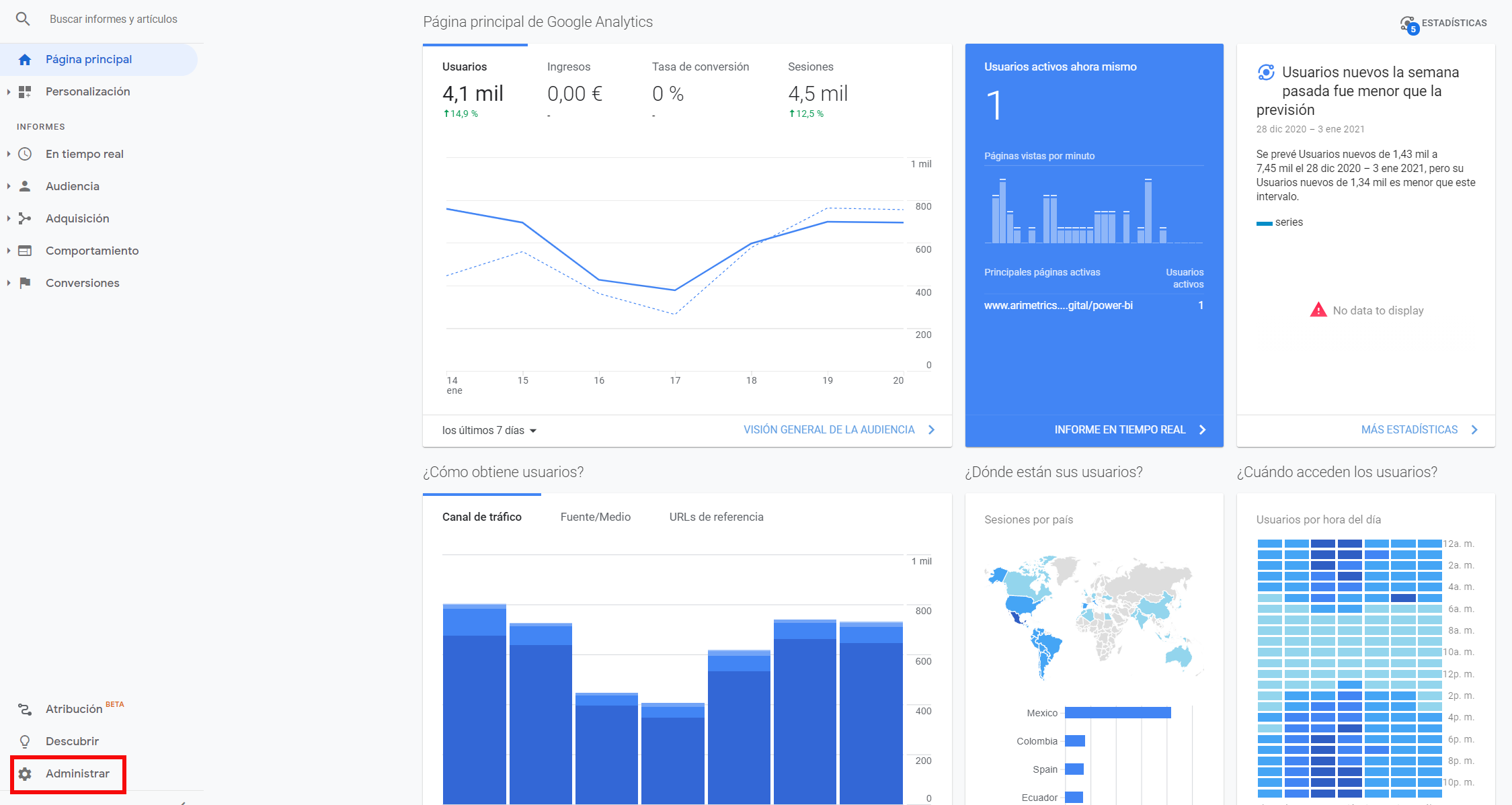
Task: Open the Estadísticas insights icon with badge
Action: pyautogui.click(x=1408, y=24)
